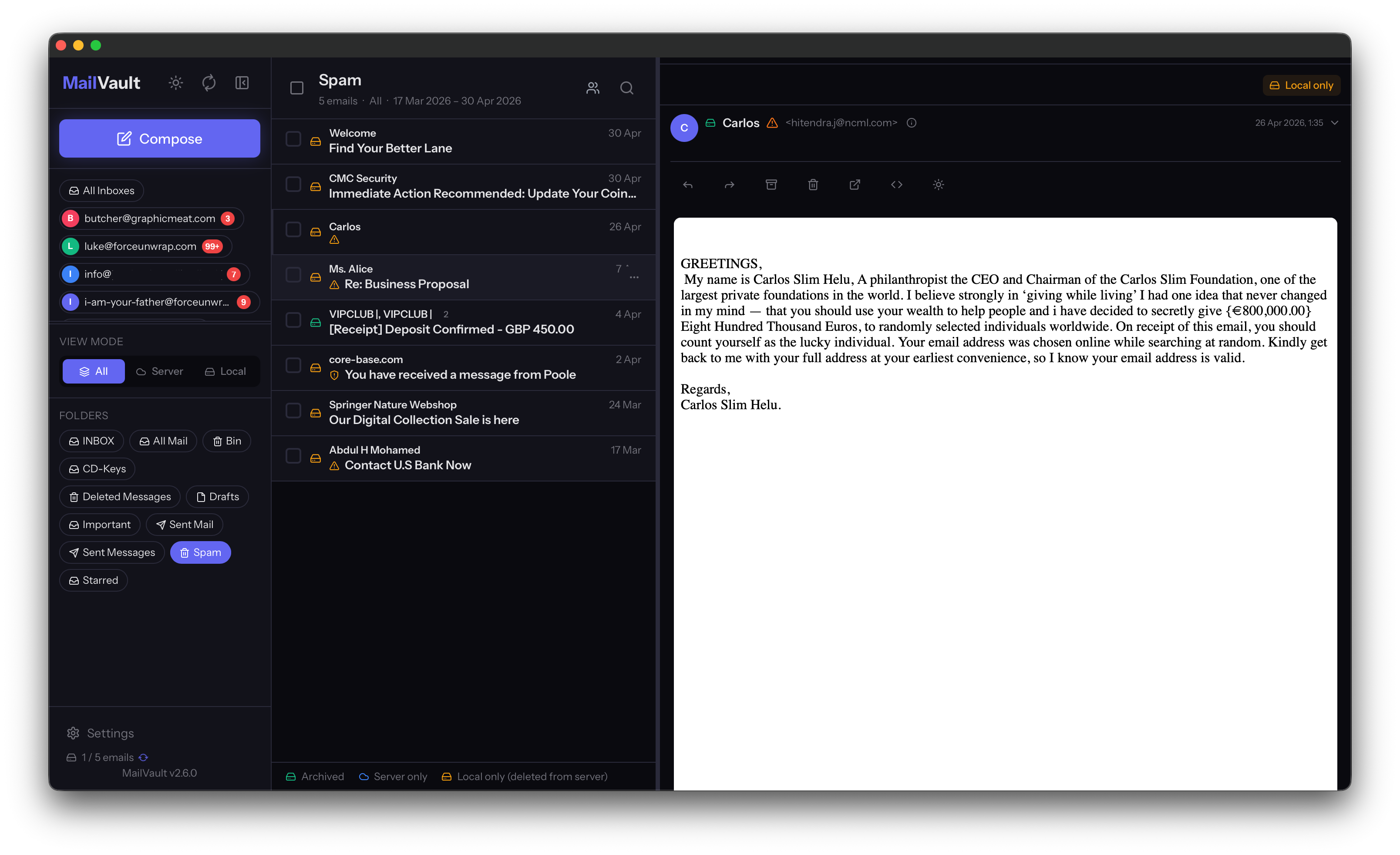
Task: Check the core-base.com email checkbox
Action: (x=293, y=365)
